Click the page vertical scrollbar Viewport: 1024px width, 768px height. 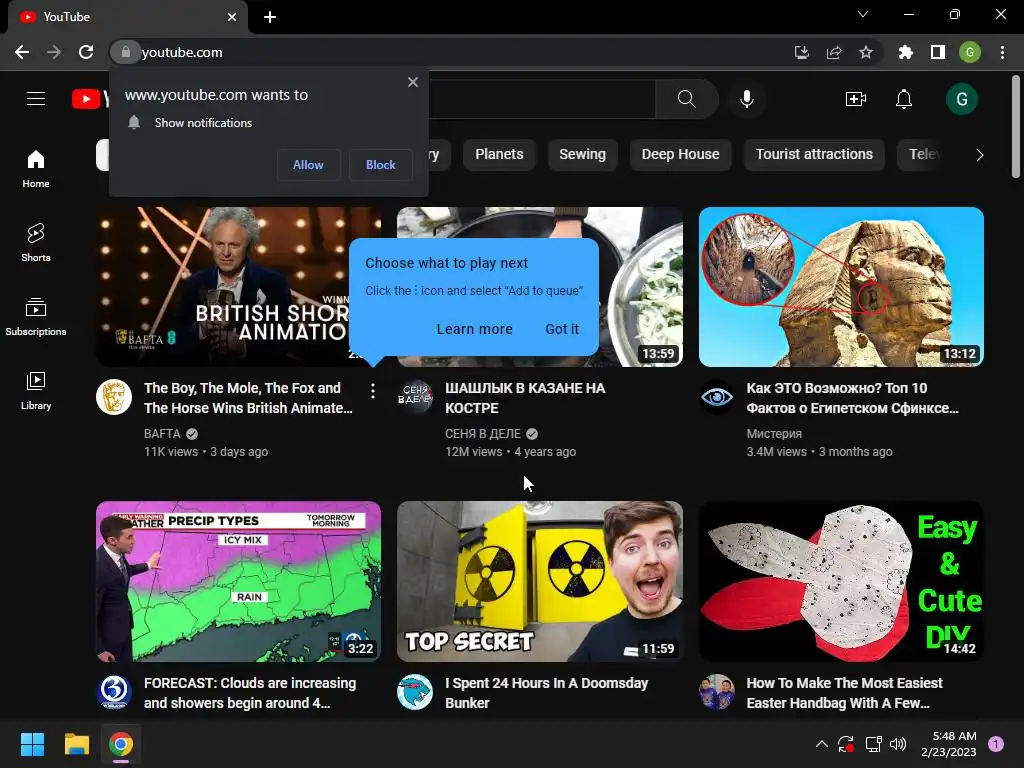tap(1016, 127)
